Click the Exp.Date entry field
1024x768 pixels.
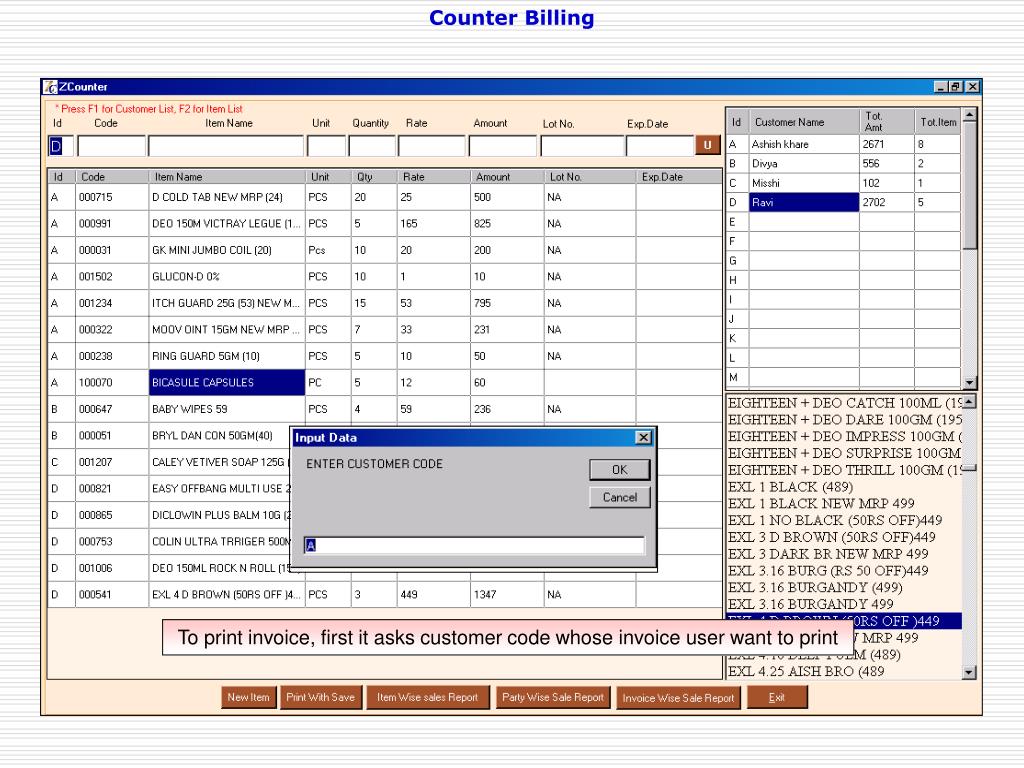point(660,146)
